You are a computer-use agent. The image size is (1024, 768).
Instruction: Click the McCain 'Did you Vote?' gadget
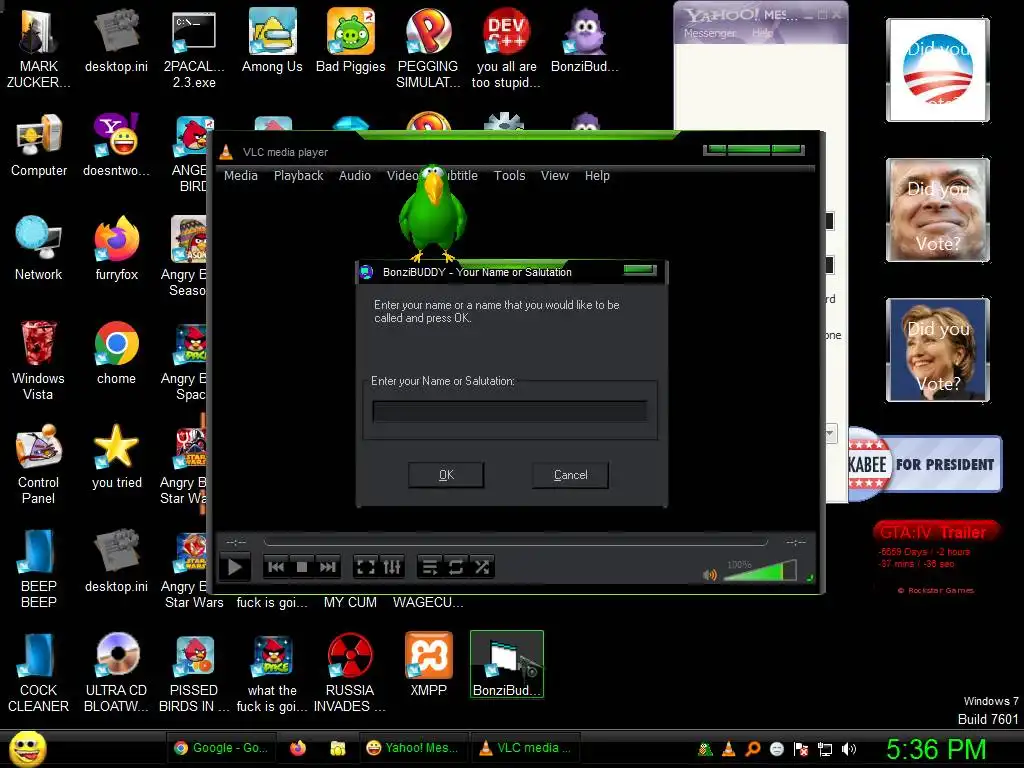coord(937,210)
